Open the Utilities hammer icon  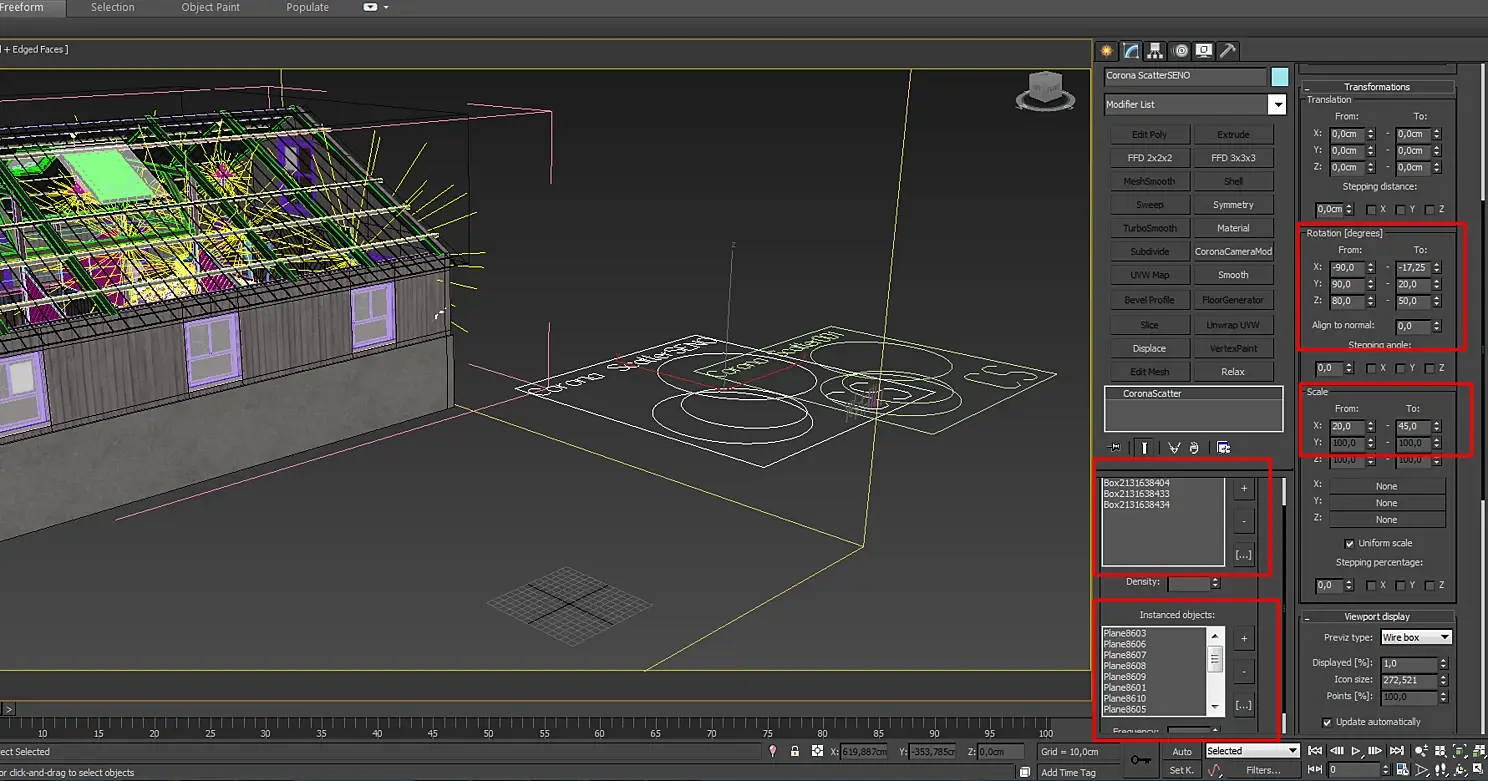(1228, 51)
